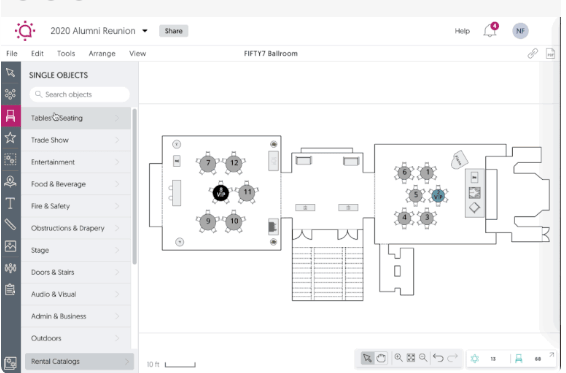Select round table 4 on floorplan
This screenshot has height=373, width=566.
point(404,218)
